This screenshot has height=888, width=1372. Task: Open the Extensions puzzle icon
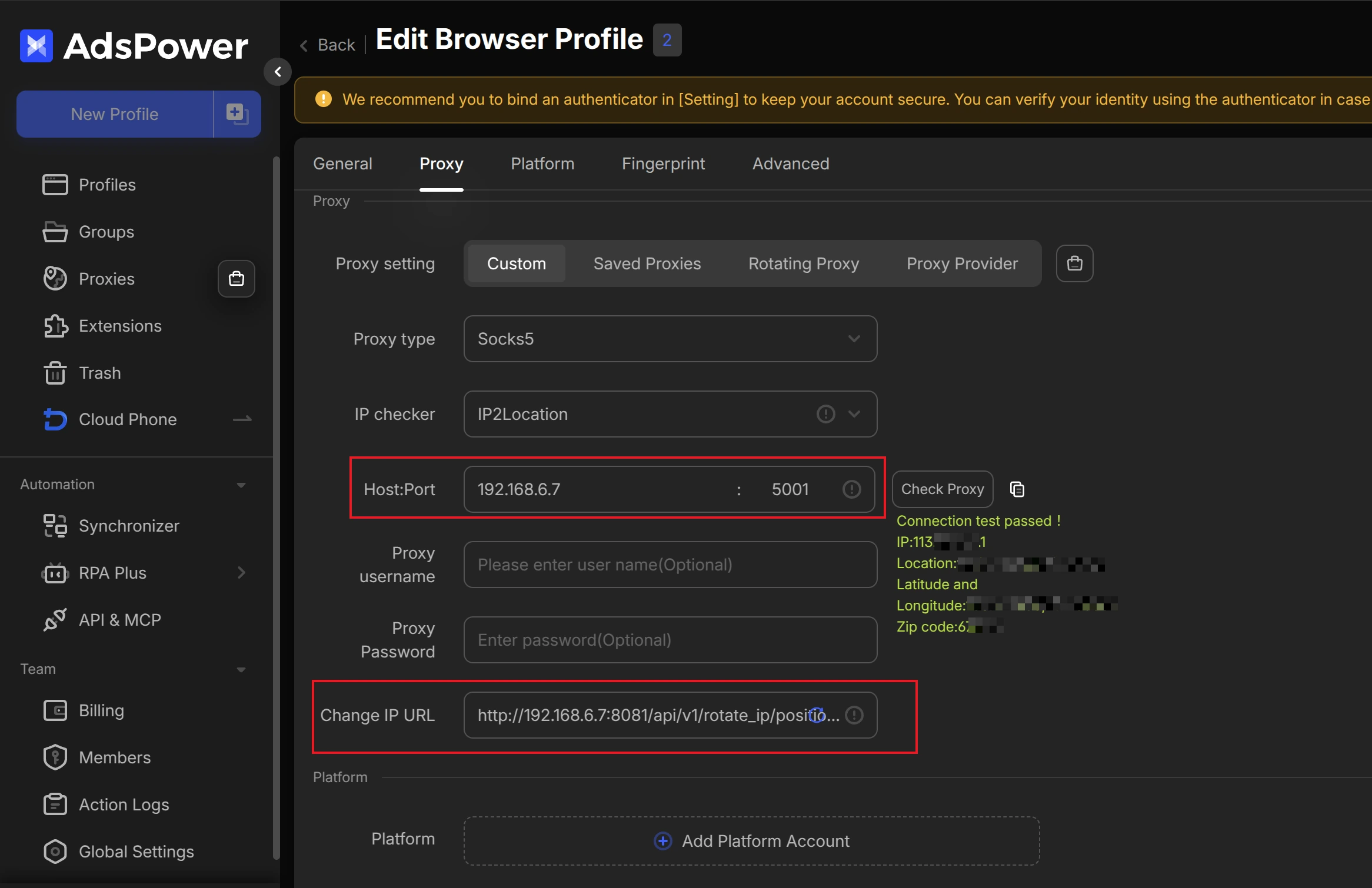coord(55,326)
